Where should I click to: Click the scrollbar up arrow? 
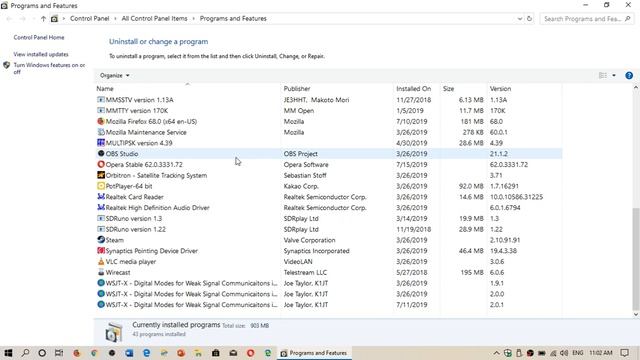click(x=636, y=88)
